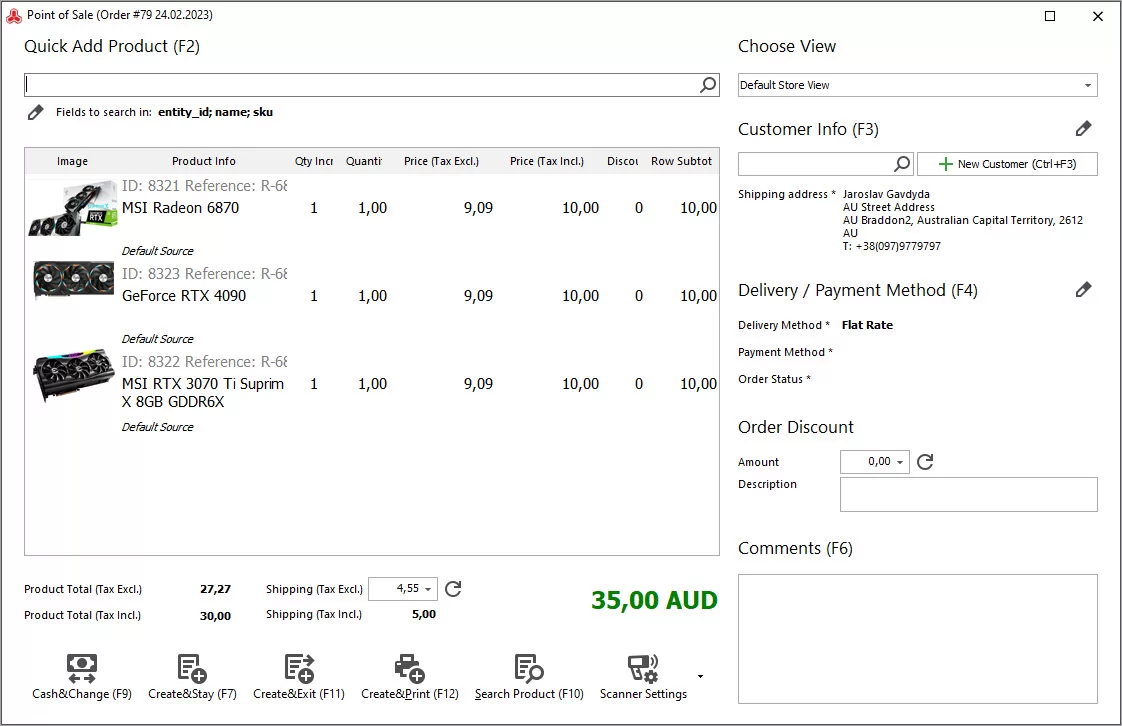Click the Image column header
Image resolution: width=1122 pixels, height=726 pixels.
click(72, 161)
